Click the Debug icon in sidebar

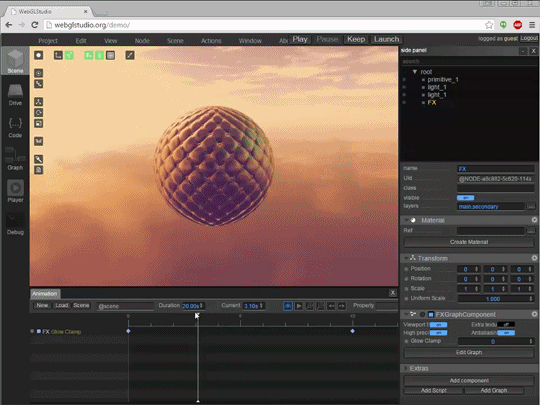tap(15, 220)
